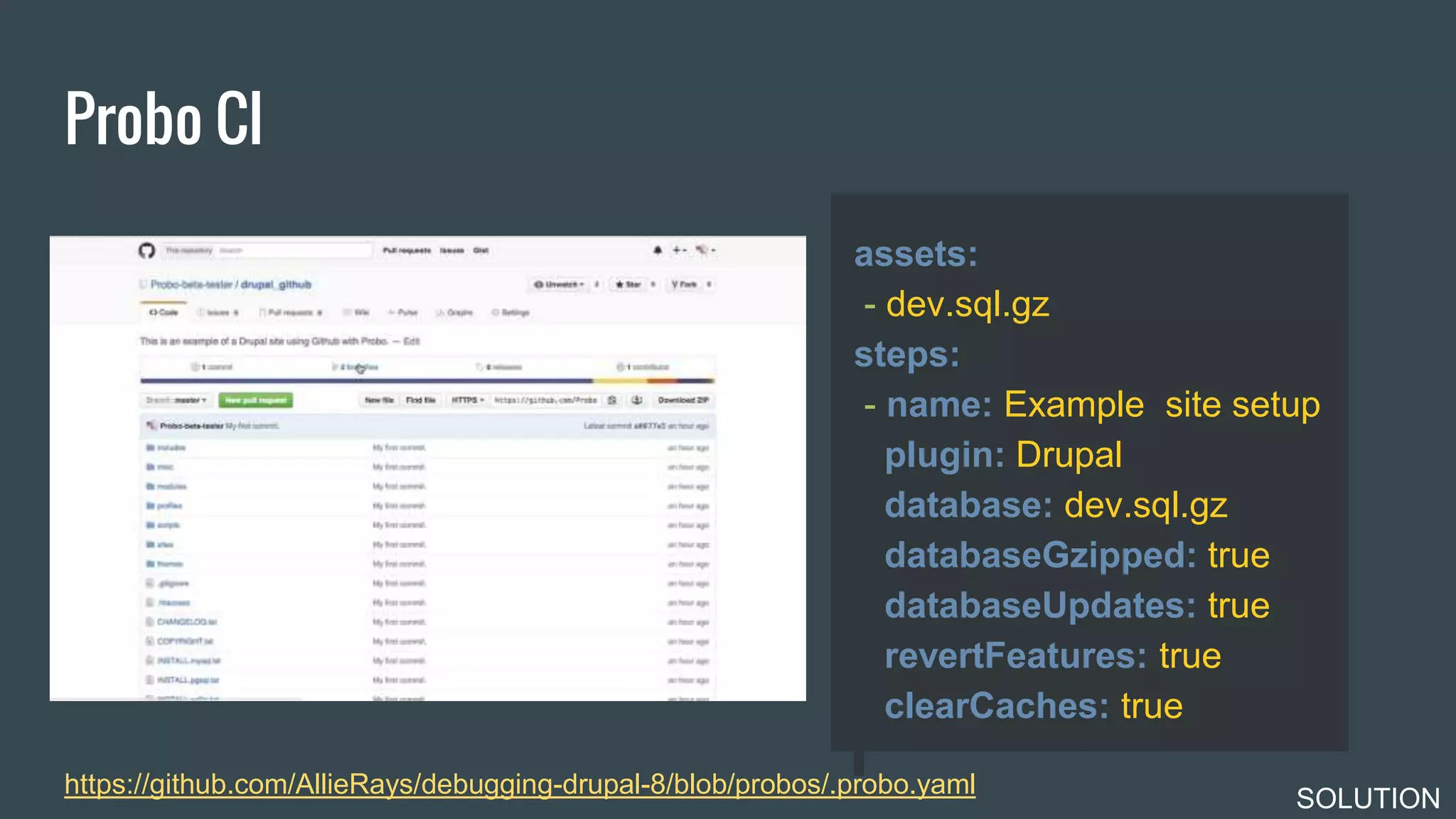Open the .probo.yaml GitHub link

[x=520, y=784]
